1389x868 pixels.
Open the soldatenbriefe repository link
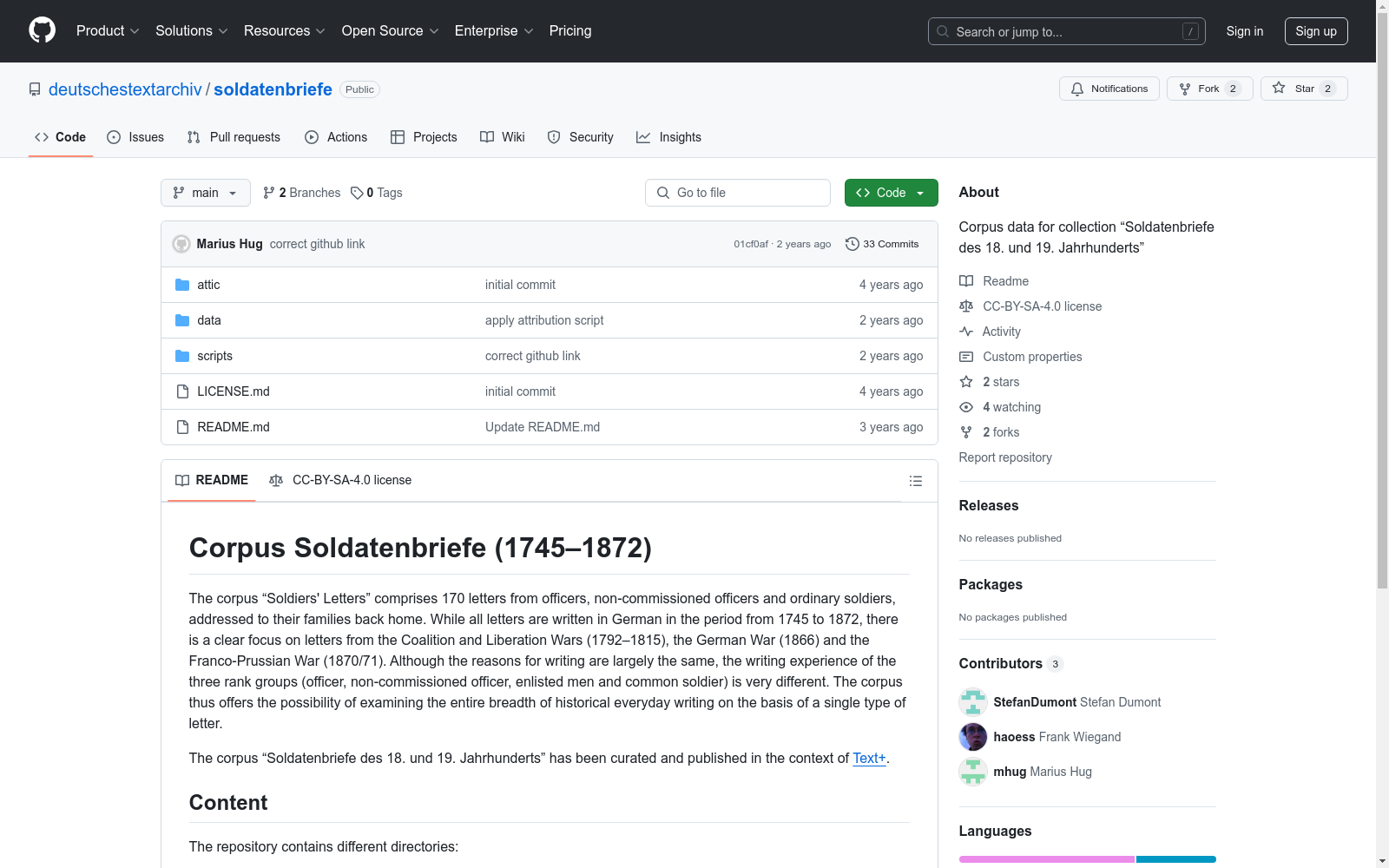[273, 89]
